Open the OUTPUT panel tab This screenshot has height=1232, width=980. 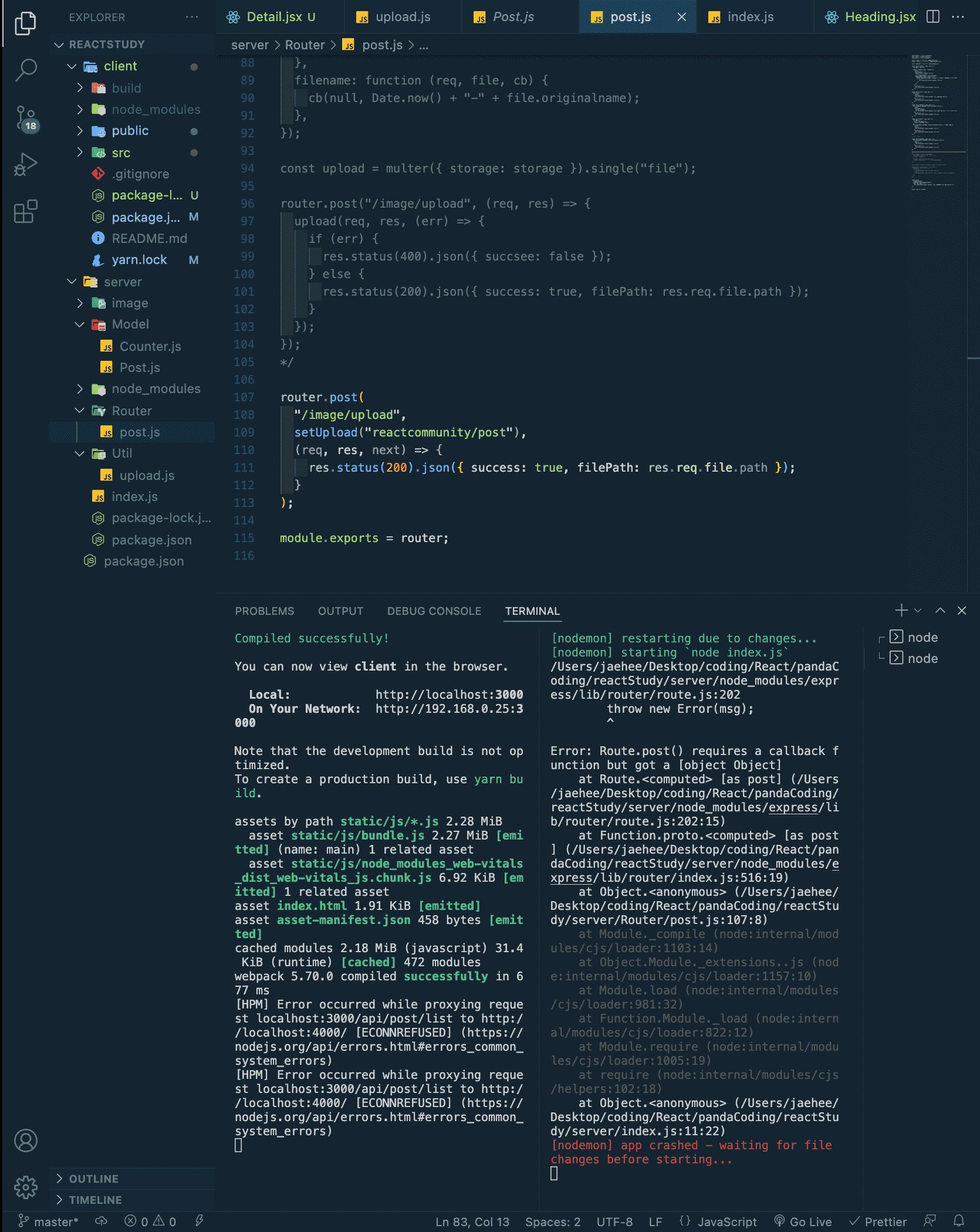pyautogui.click(x=340, y=611)
